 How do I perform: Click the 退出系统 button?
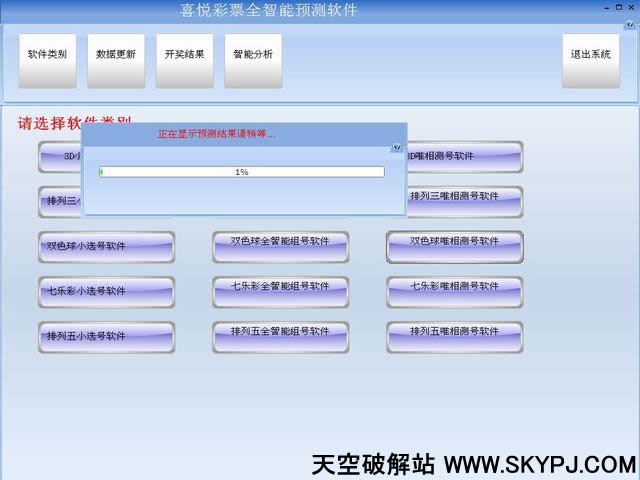click(590, 54)
